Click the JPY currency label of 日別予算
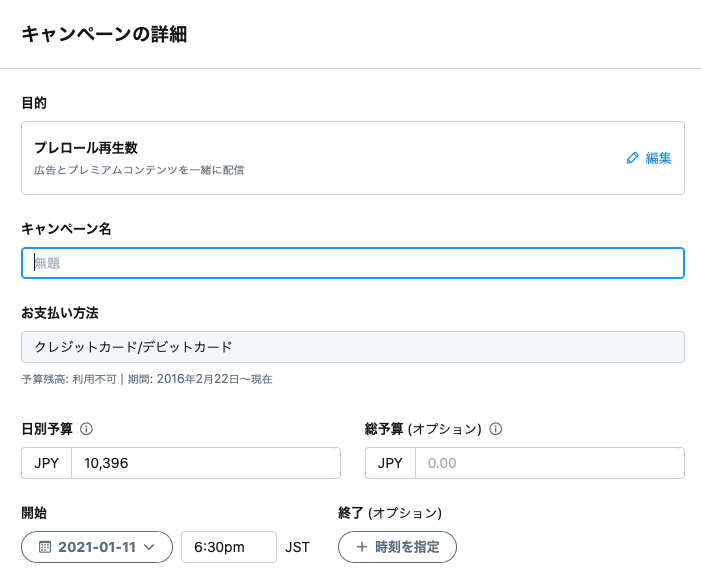The image size is (701, 579). point(46,463)
